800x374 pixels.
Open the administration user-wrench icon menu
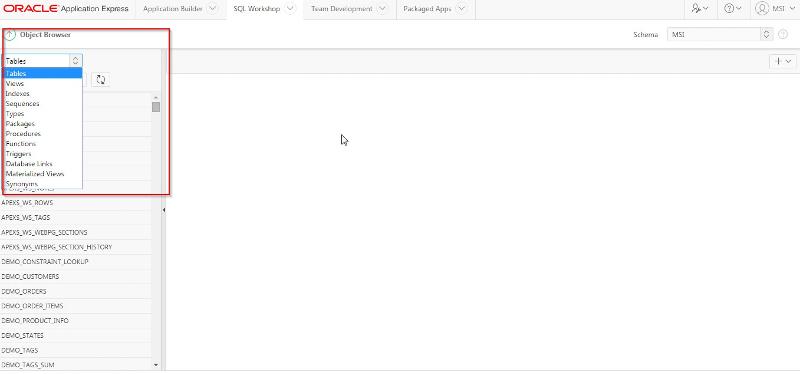pyautogui.click(x=699, y=9)
